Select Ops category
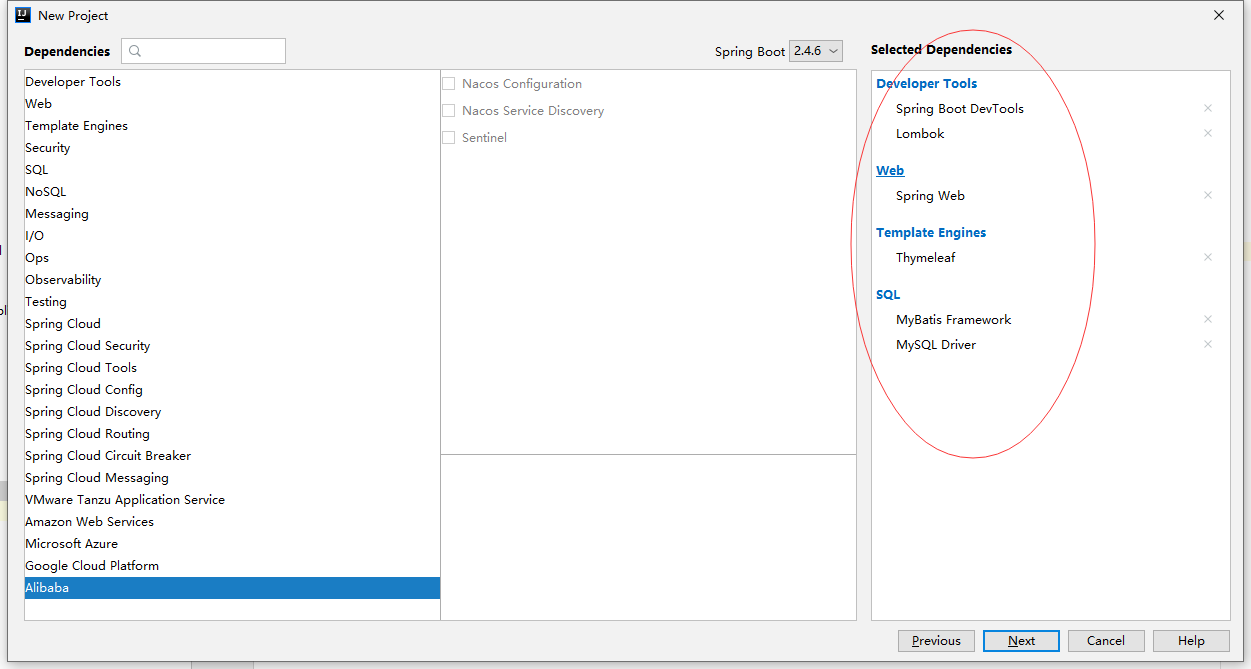Image resolution: width=1251 pixels, height=669 pixels. click(x=232, y=258)
